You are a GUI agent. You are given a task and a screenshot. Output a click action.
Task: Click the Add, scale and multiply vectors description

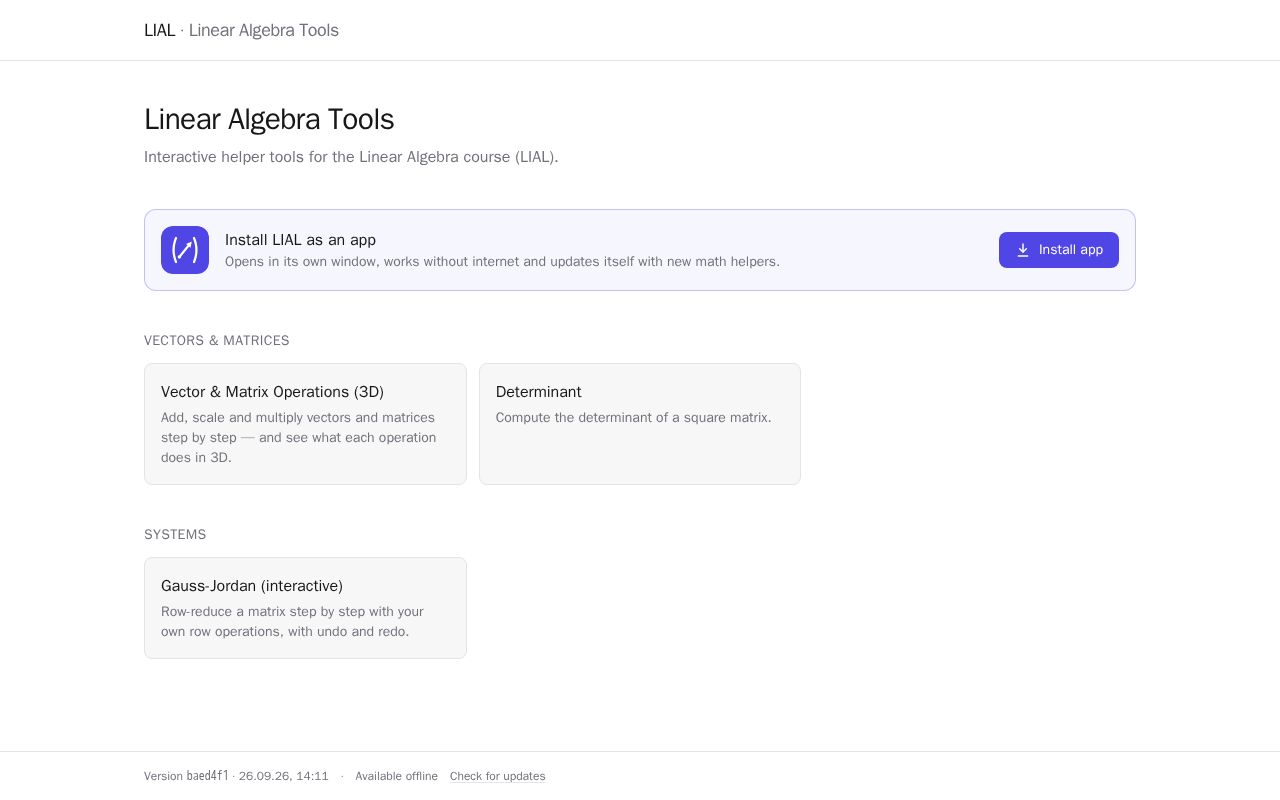coord(299,437)
